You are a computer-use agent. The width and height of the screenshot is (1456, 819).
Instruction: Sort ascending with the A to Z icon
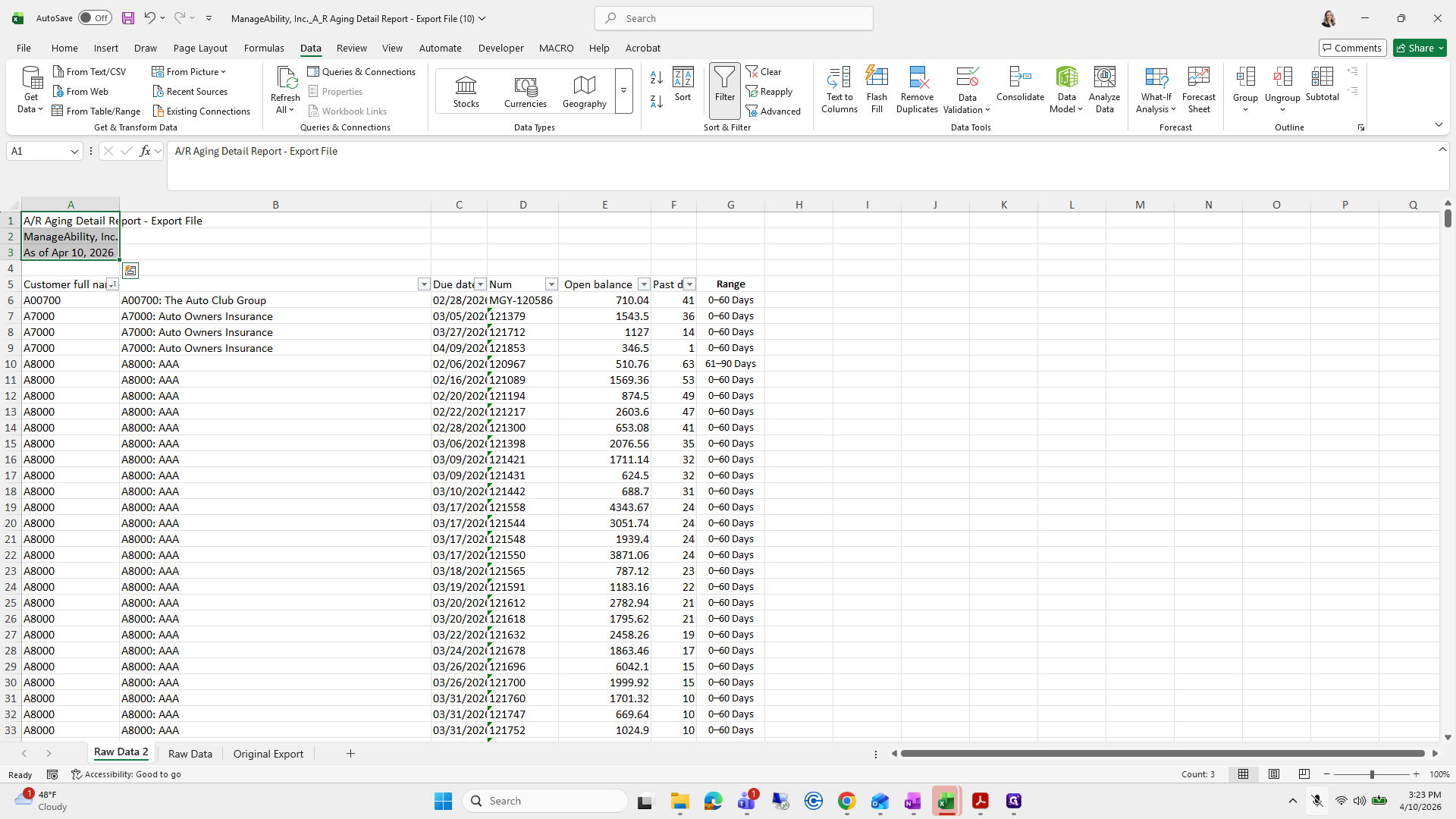pyautogui.click(x=657, y=77)
